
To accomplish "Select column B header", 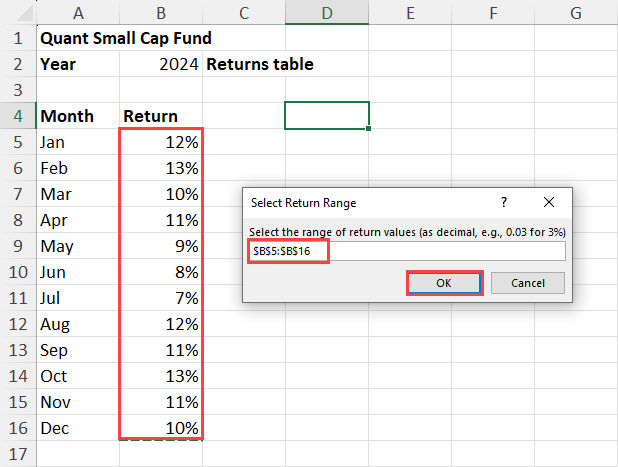I will (161, 13).
